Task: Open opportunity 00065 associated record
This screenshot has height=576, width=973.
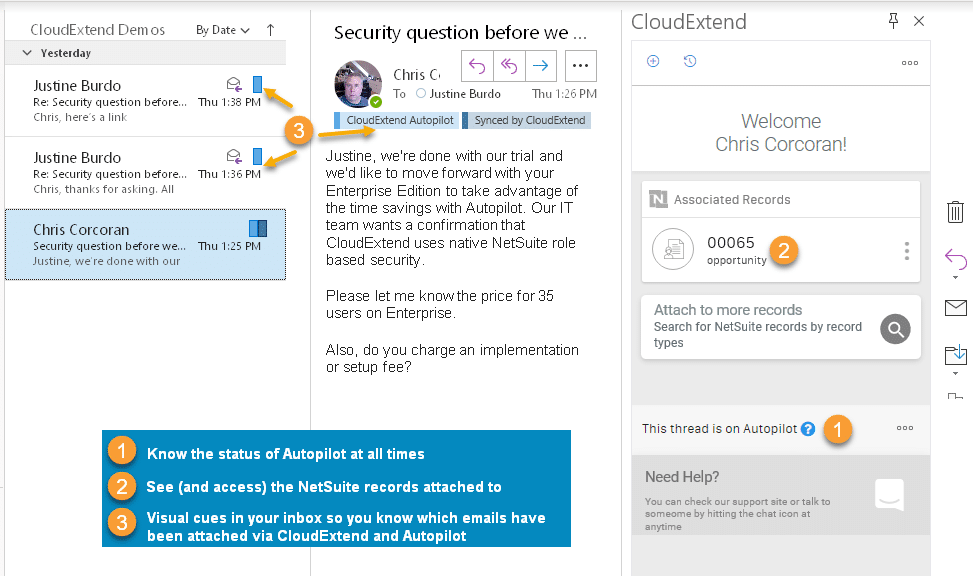Action: [x=731, y=249]
